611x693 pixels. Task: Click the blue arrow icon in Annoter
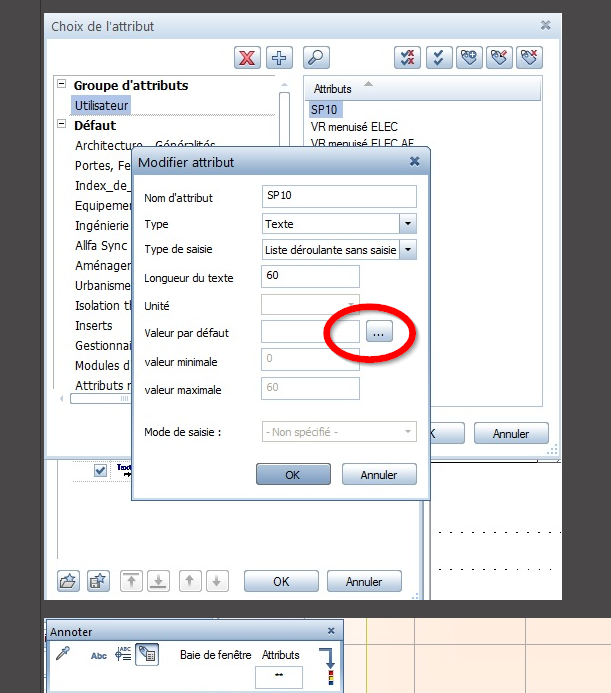click(328, 658)
